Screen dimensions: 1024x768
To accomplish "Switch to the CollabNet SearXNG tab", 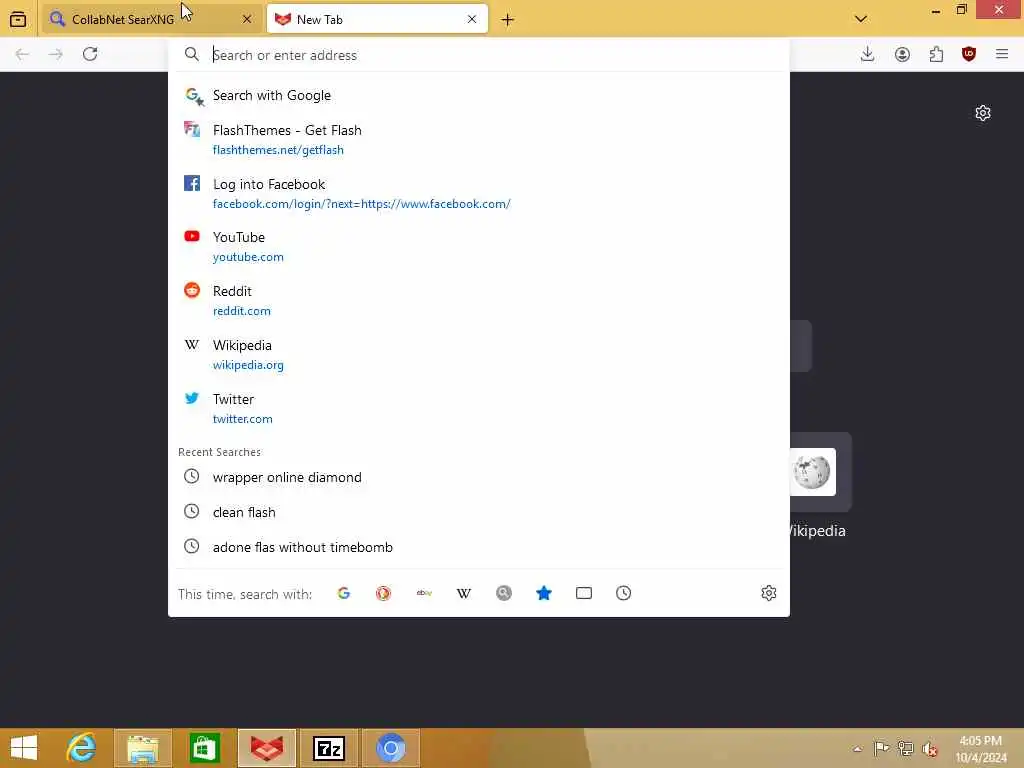I will pyautogui.click(x=152, y=19).
